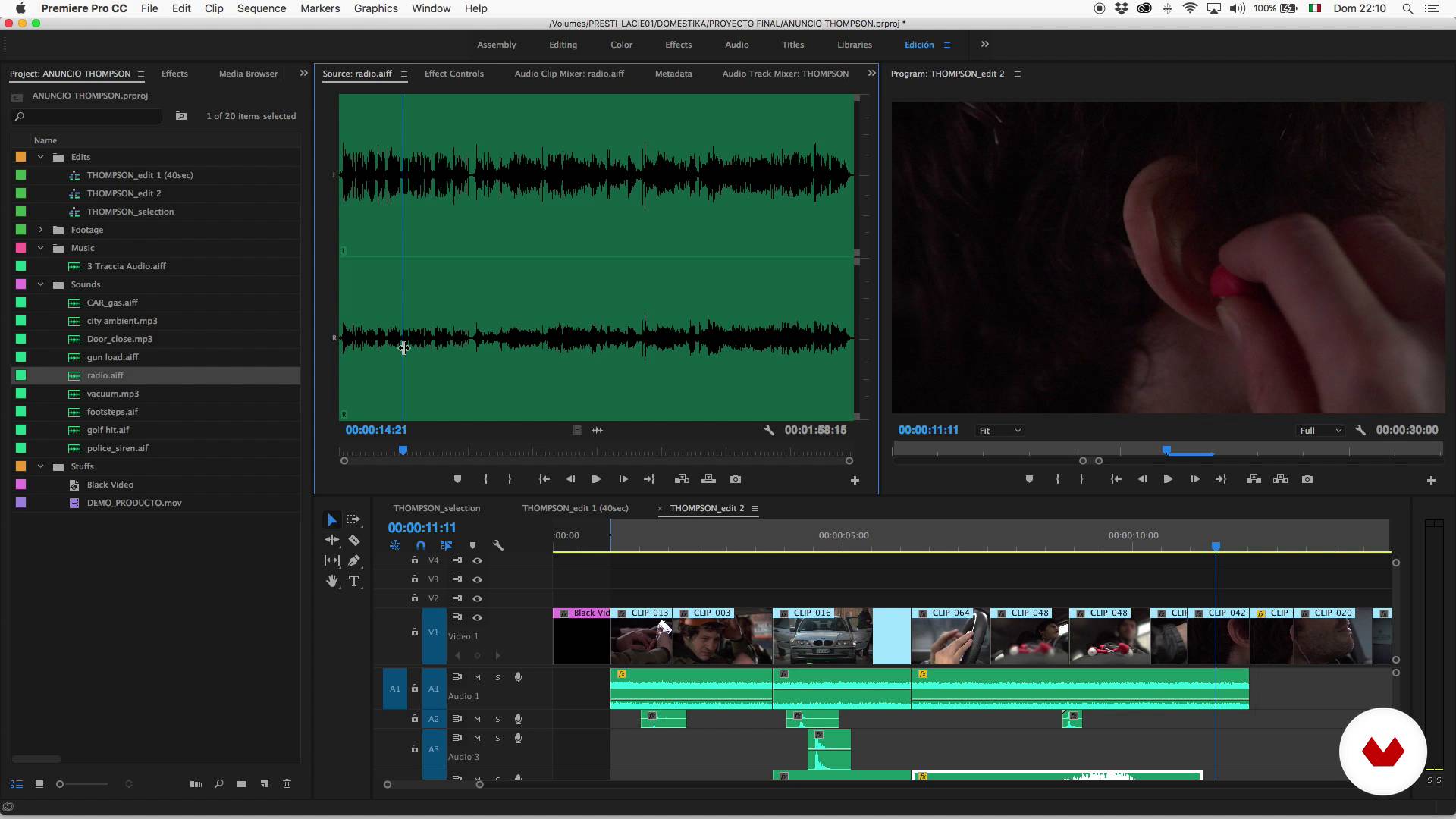Toggle lock on track V2
The height and width of the screenshot is (819, 1456).
(x=414, y=598)
